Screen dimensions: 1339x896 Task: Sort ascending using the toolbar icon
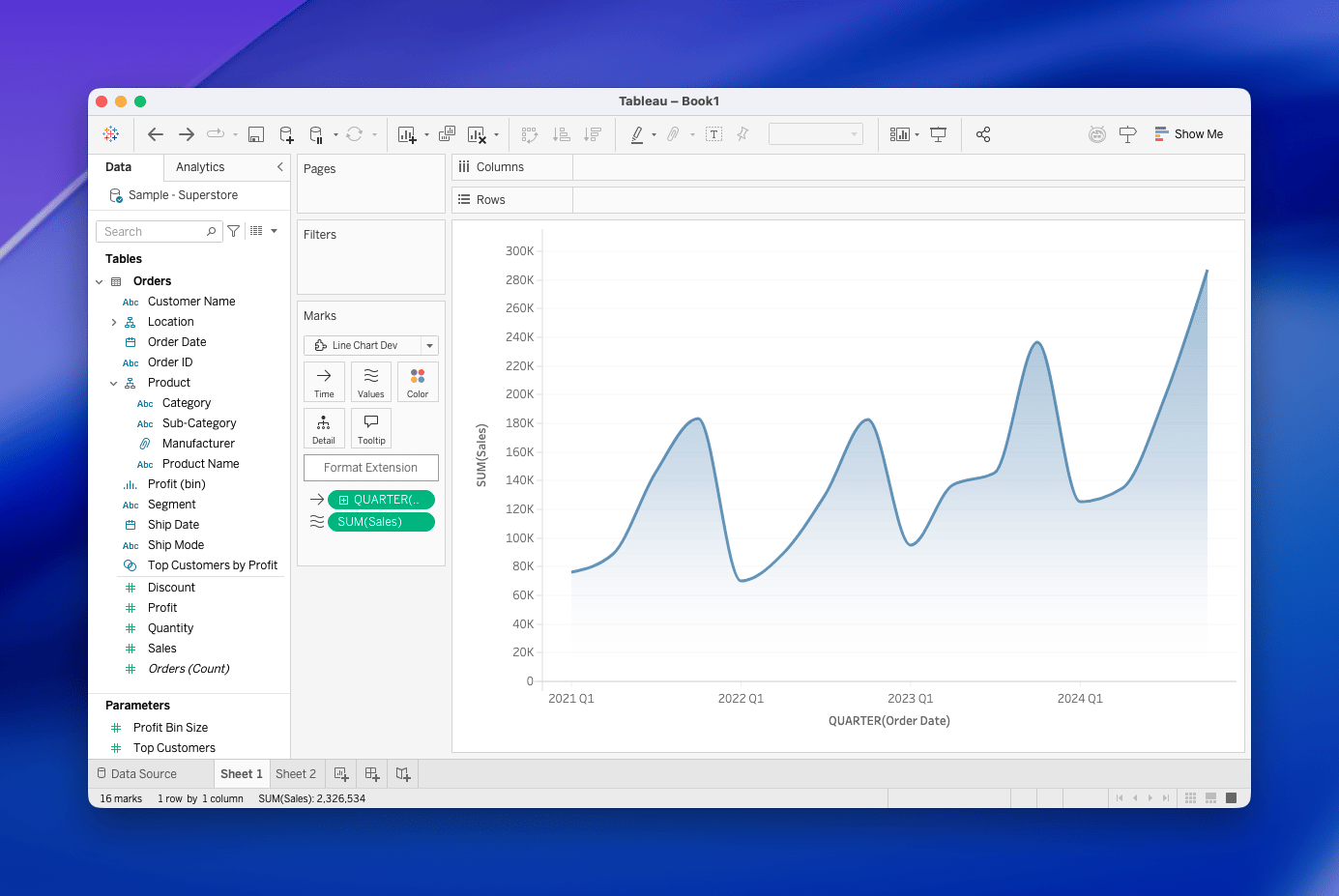pos(561,134)
